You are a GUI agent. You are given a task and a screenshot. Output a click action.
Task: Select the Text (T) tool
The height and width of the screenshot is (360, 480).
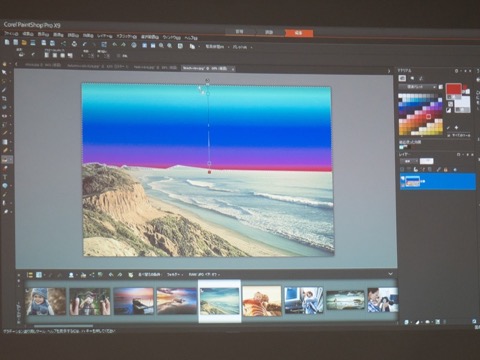4,177
